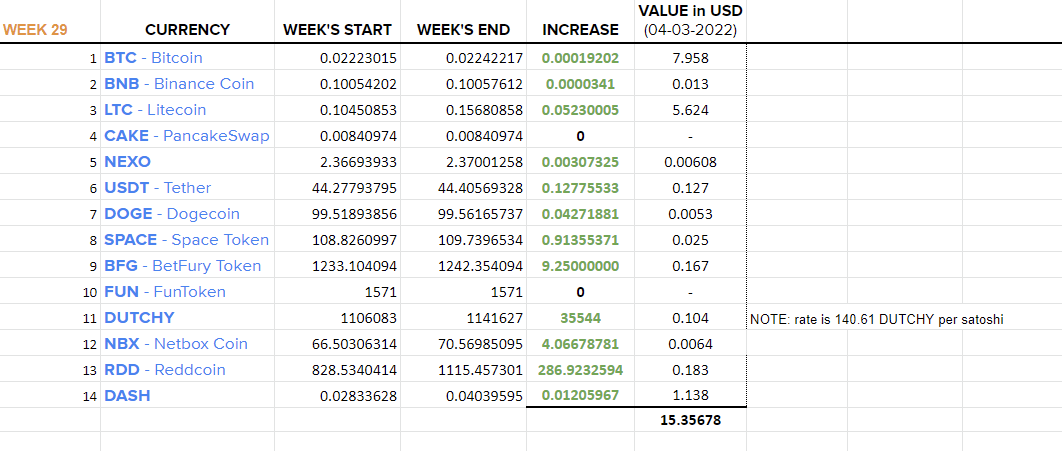
Task: Open the BNB - Binance Coin link
Action: point(179,84)
